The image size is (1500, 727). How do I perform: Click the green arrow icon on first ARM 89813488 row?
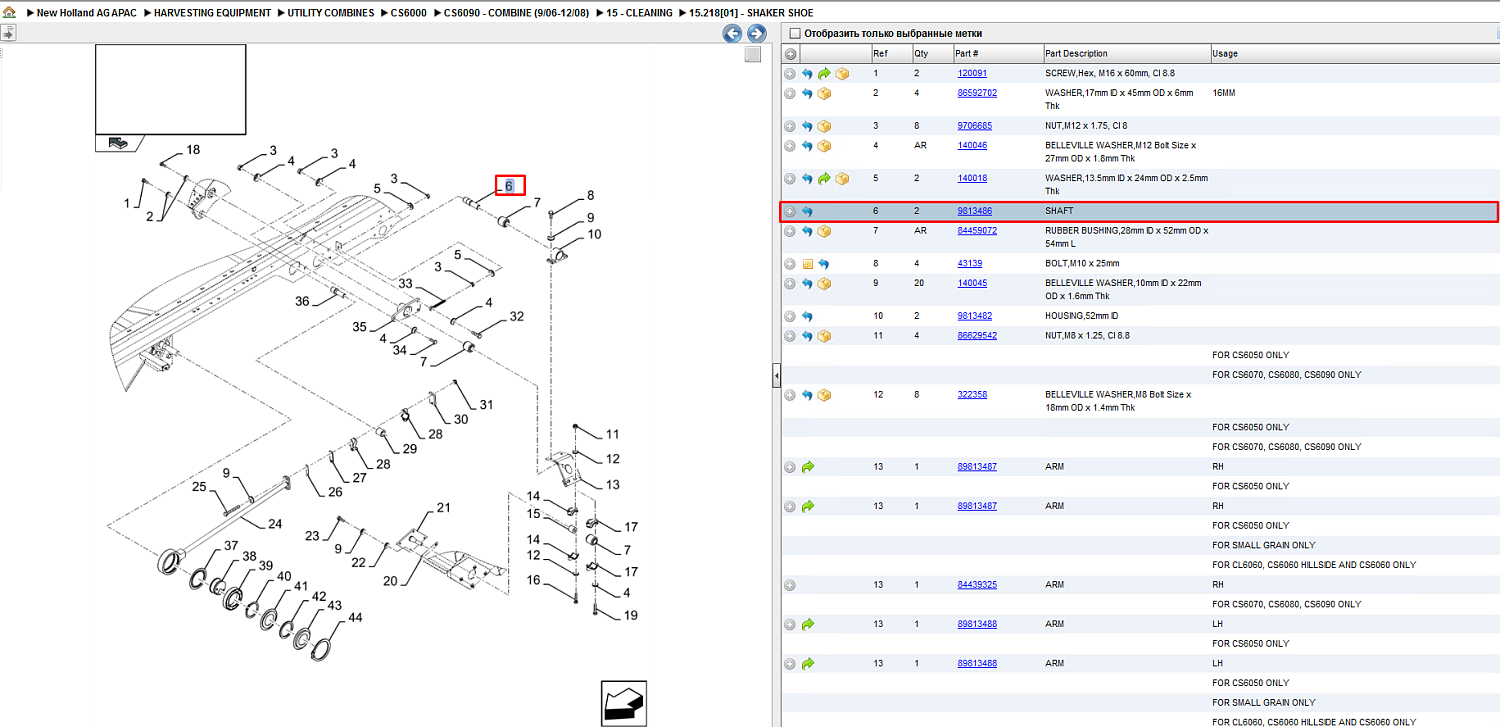click(807, 625)
